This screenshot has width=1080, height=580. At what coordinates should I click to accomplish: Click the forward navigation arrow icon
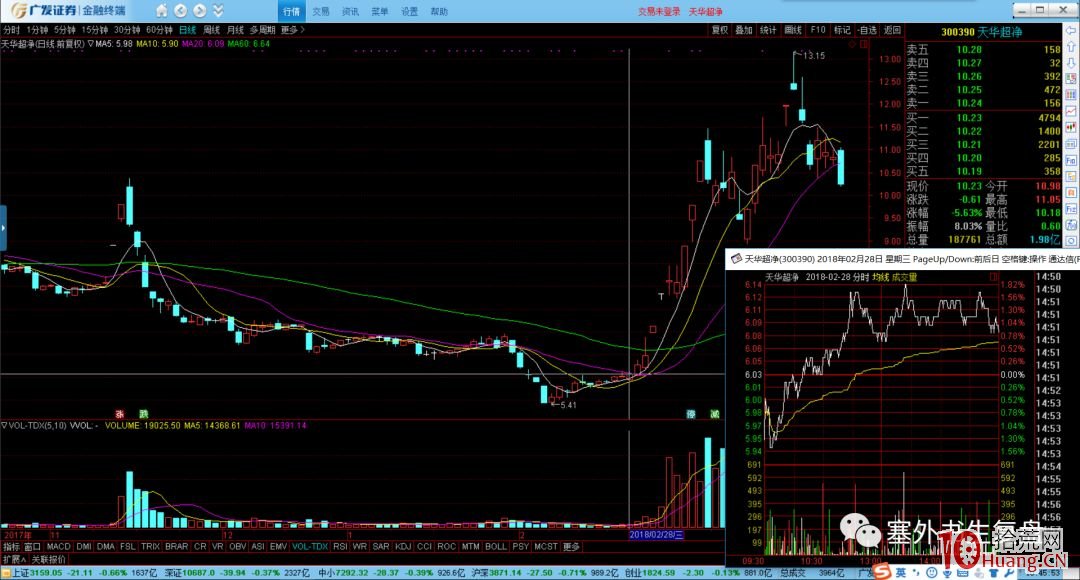199,10
